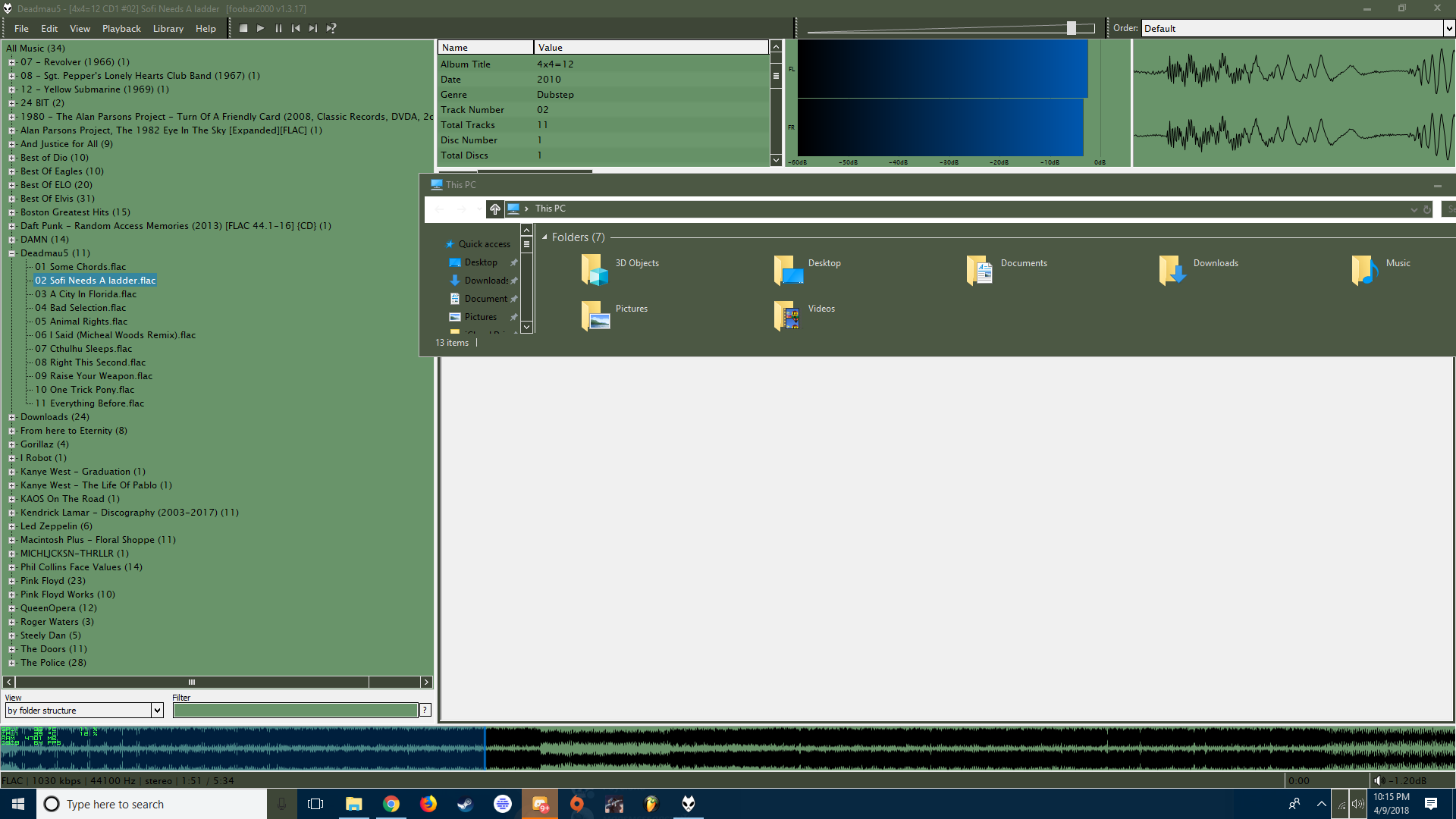Click the Name column header in properties
1456x819 pixels.
[485, 48]
